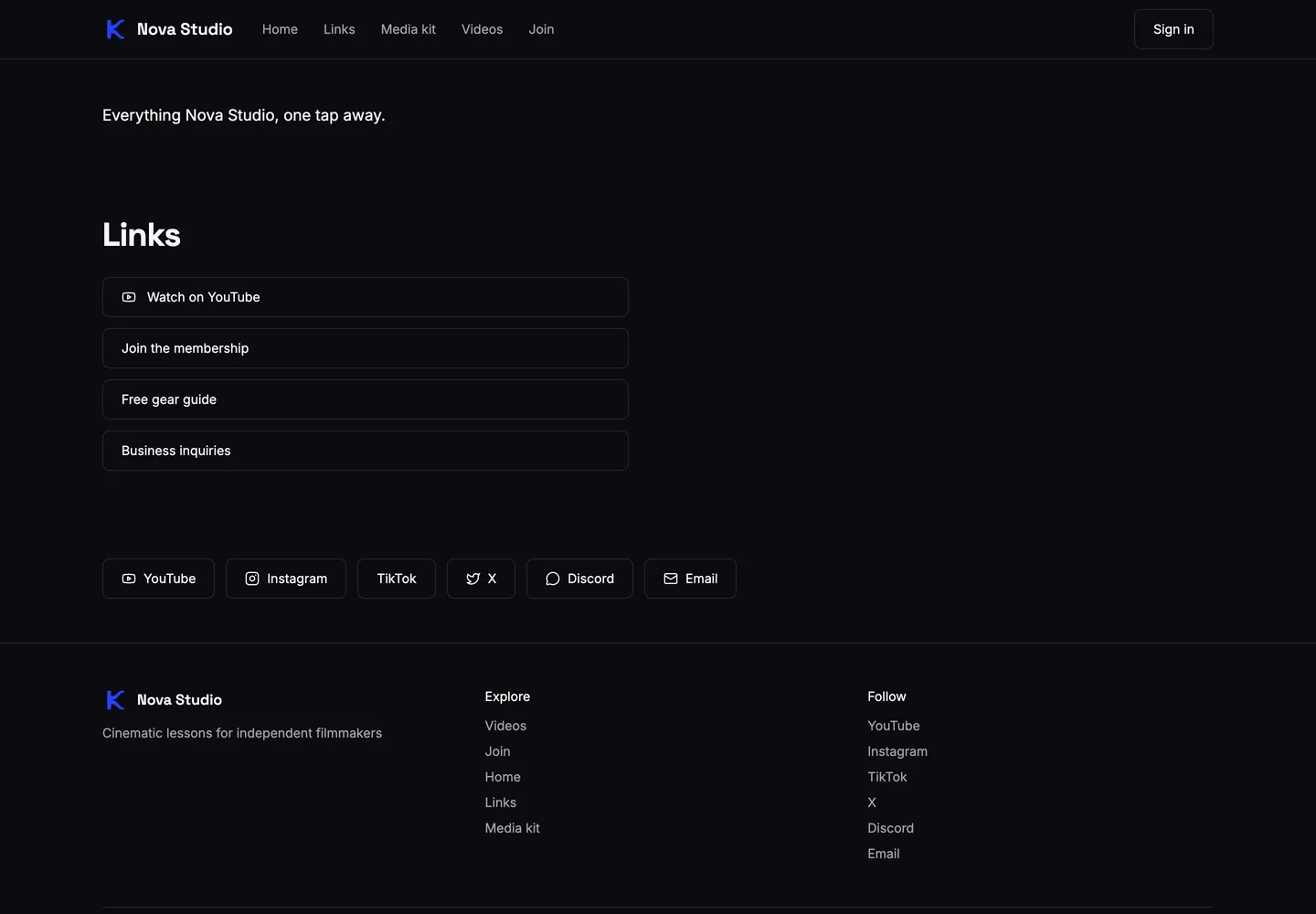The width and height of the screenshot is (1316, 914).
Task: Open Email in footer Follow list
Action: (x=884, y=854)
